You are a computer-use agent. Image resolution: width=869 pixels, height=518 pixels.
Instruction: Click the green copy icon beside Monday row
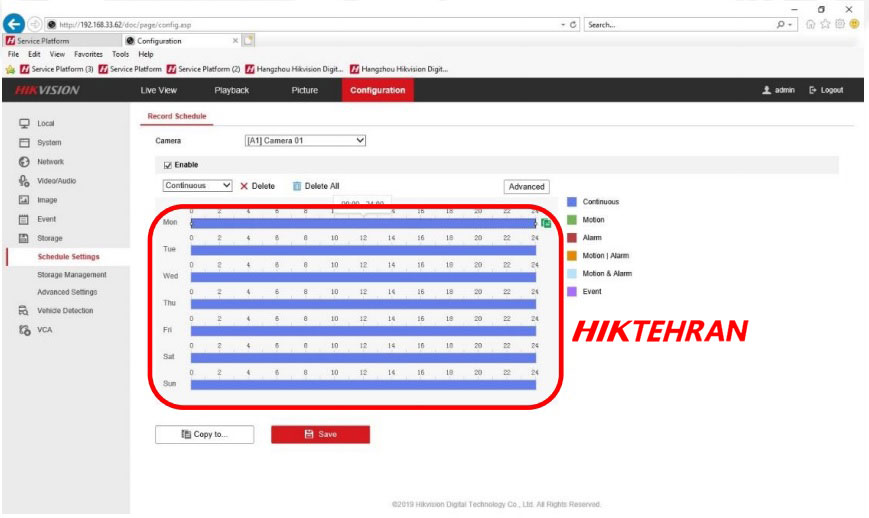point(546,223)
